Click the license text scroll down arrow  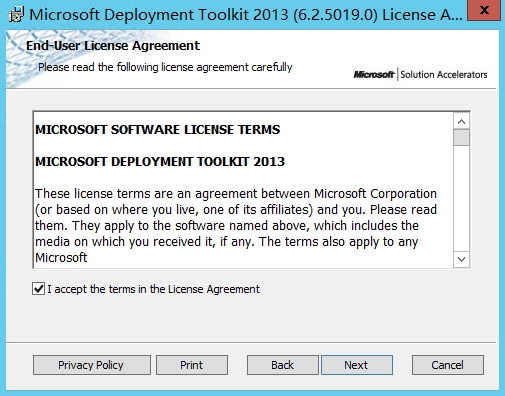click(x=461, y=259)
